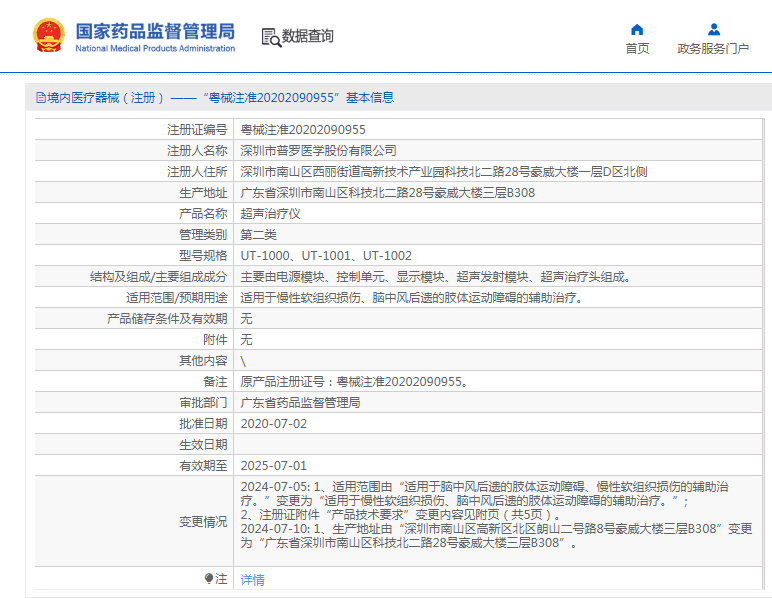Open the 数据查询 search icon

pos(271,37)
